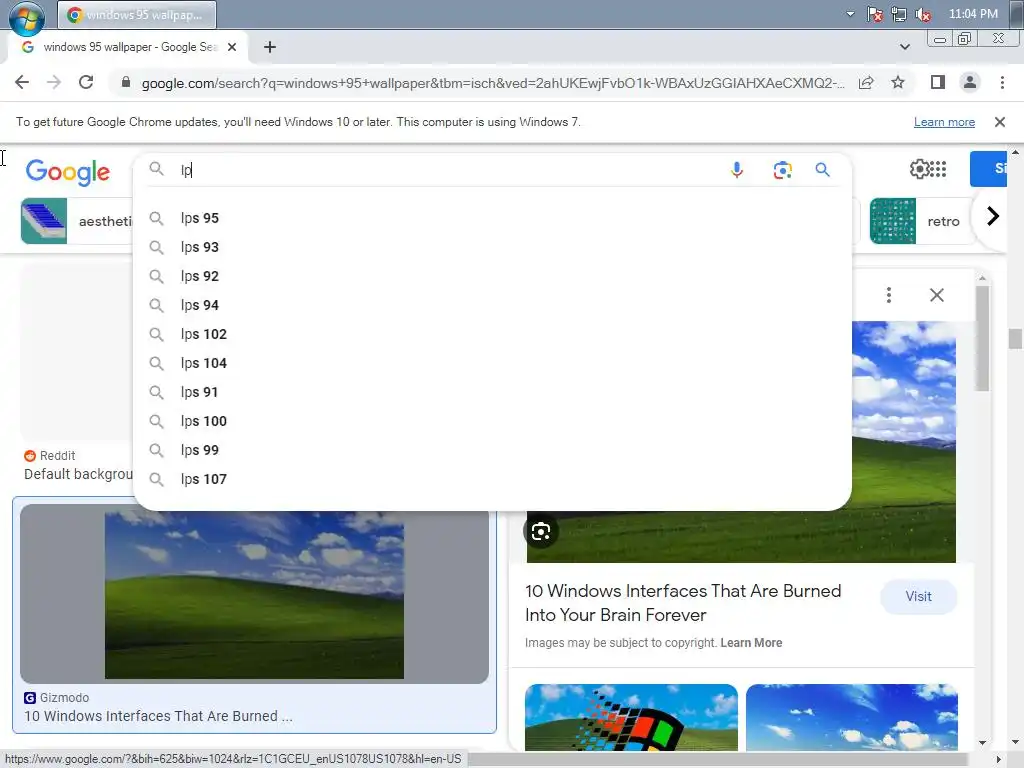Open the network tray icon

[899, 14]
